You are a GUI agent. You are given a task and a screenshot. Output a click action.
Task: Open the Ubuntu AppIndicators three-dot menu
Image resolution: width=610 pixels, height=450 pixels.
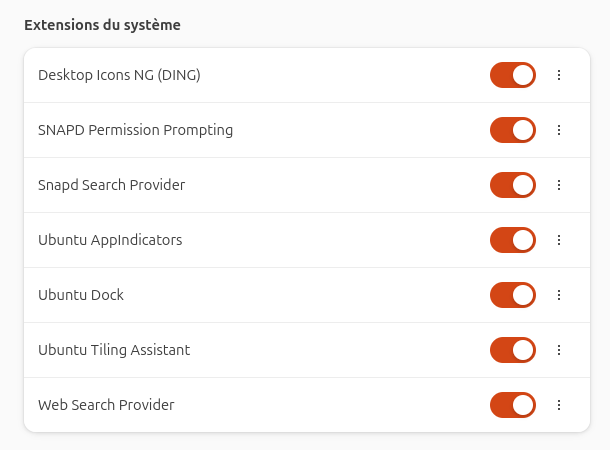tap(559, 240)
